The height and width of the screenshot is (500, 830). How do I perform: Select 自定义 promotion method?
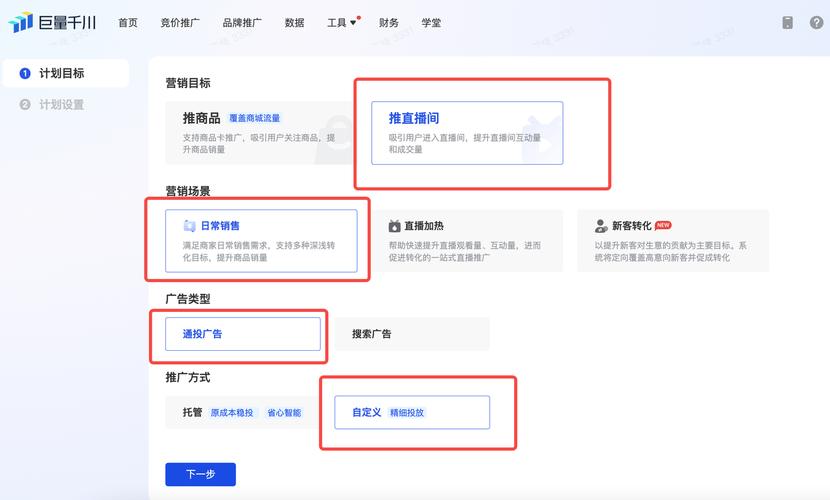pos(412,412)
